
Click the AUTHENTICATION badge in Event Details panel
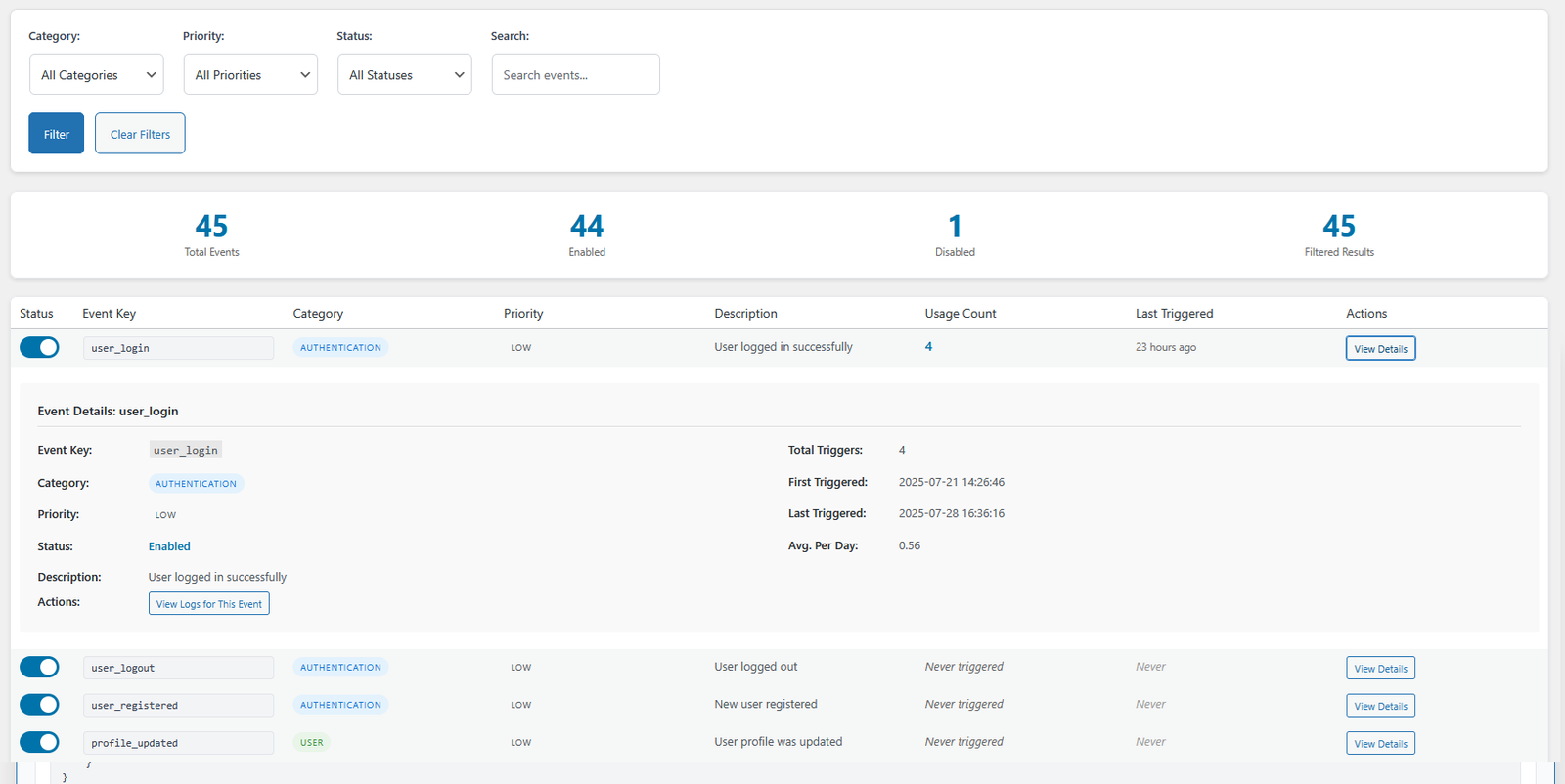pyautogui.click(x=196, y=483)
